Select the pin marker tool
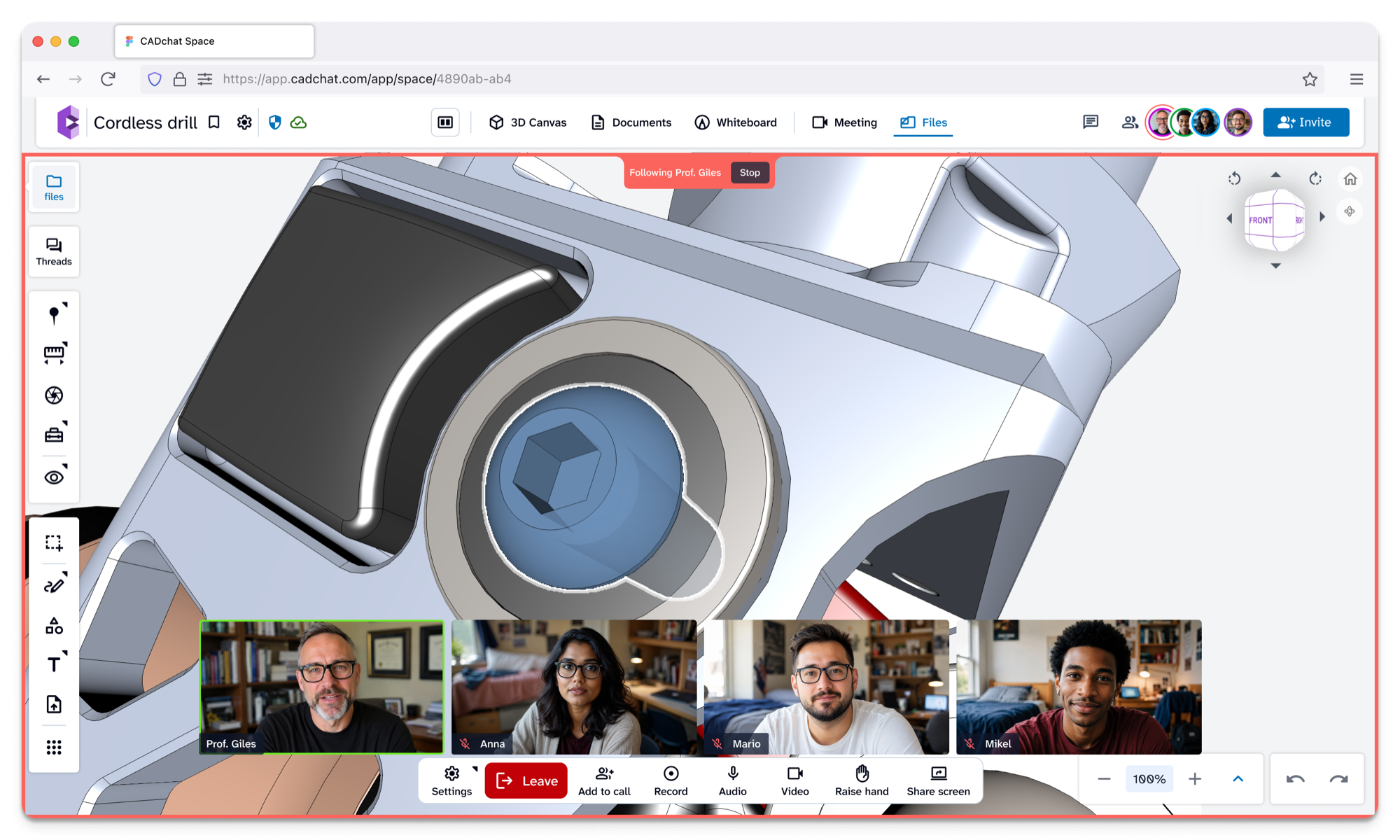The height and width of the screenshot is (840, 1400). pos(54,315)
